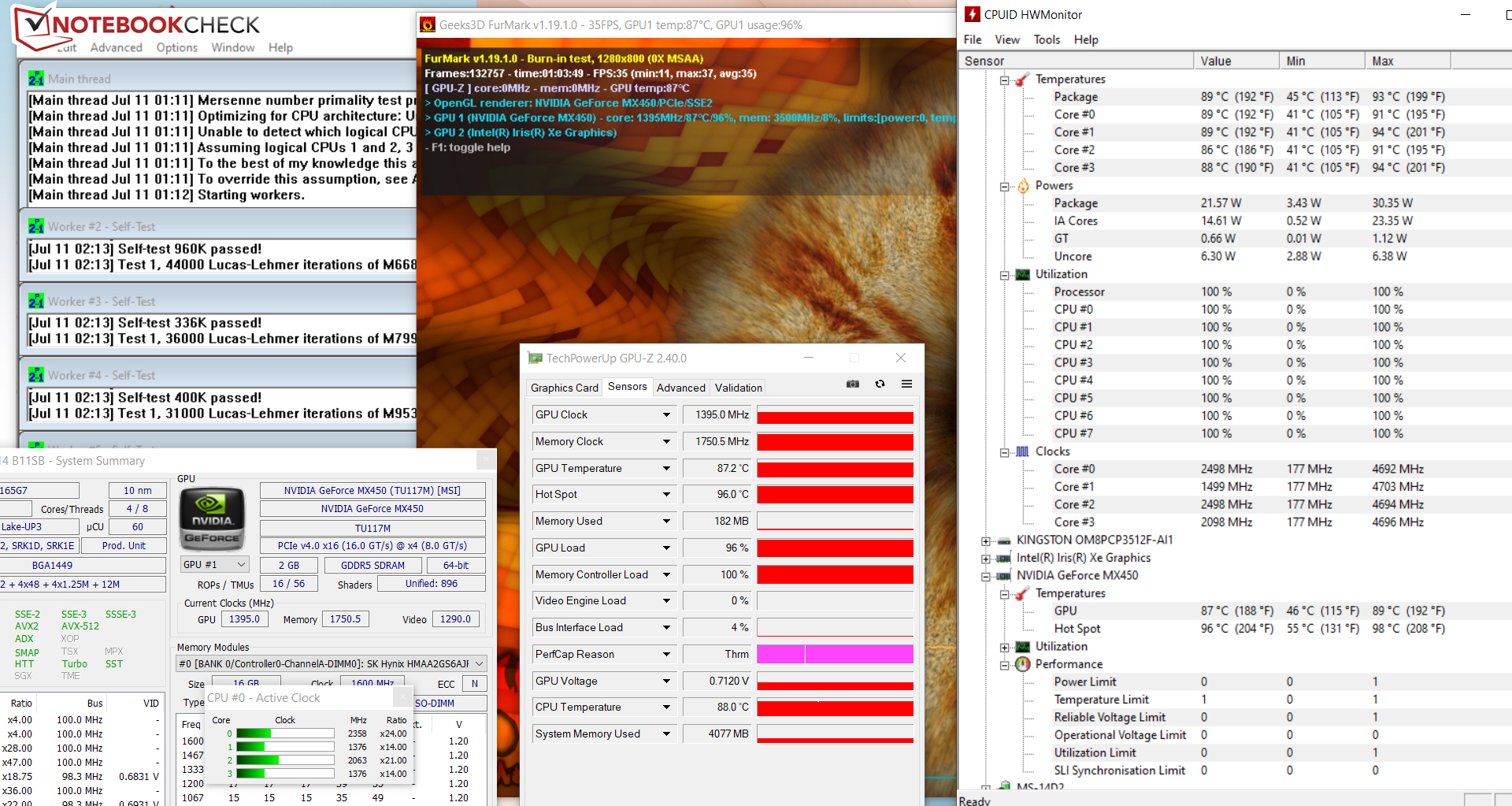Viewport: 1512px width, 806px height.
Task: Click the Worker #3 Self-Test window icon
Action: click(x=36, y=302)
